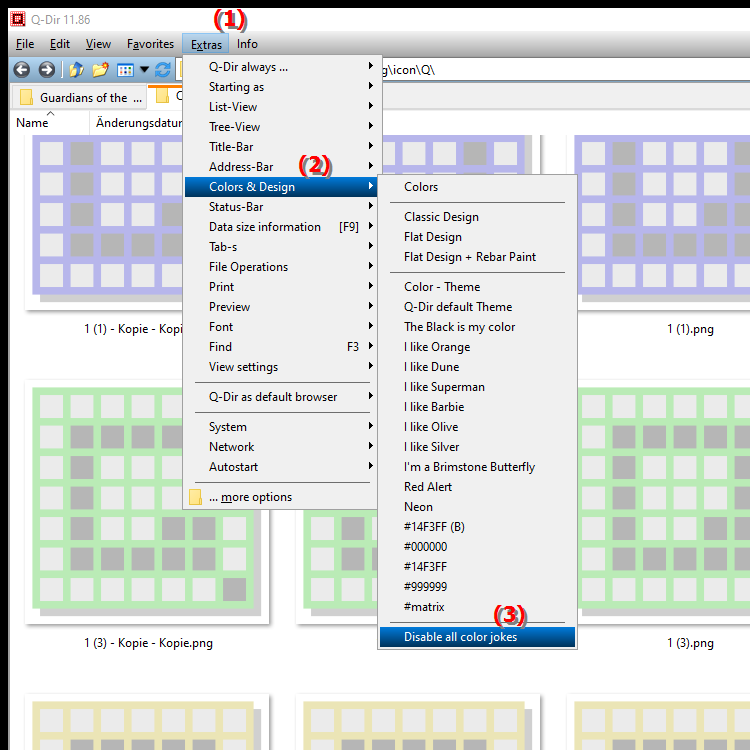Image resolution: width=750 pixels, height=750 pixels.
Task: Expand the Title-Bar submenu
Action: (x=281, y=147)
